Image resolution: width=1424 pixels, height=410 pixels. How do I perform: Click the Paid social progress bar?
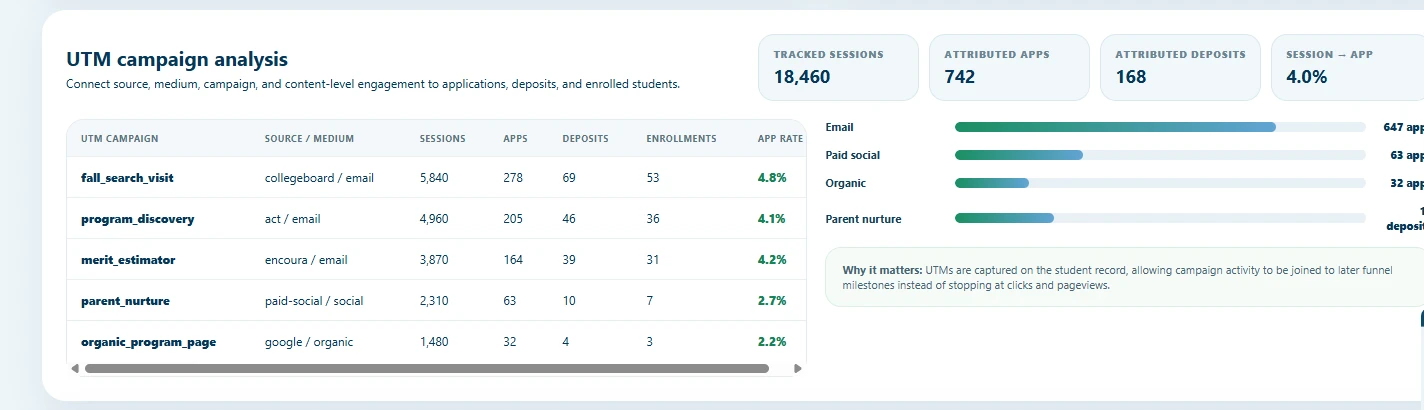coord(1160,155)
